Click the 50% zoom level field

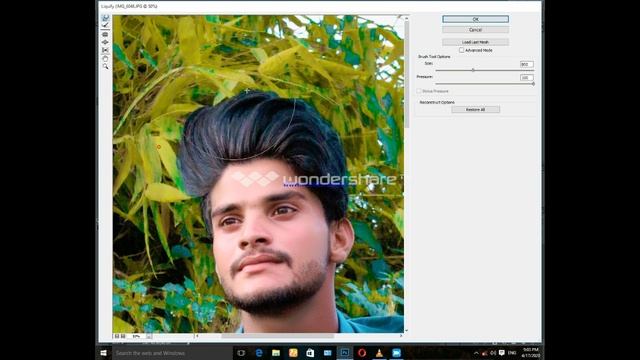click(136, 336)
